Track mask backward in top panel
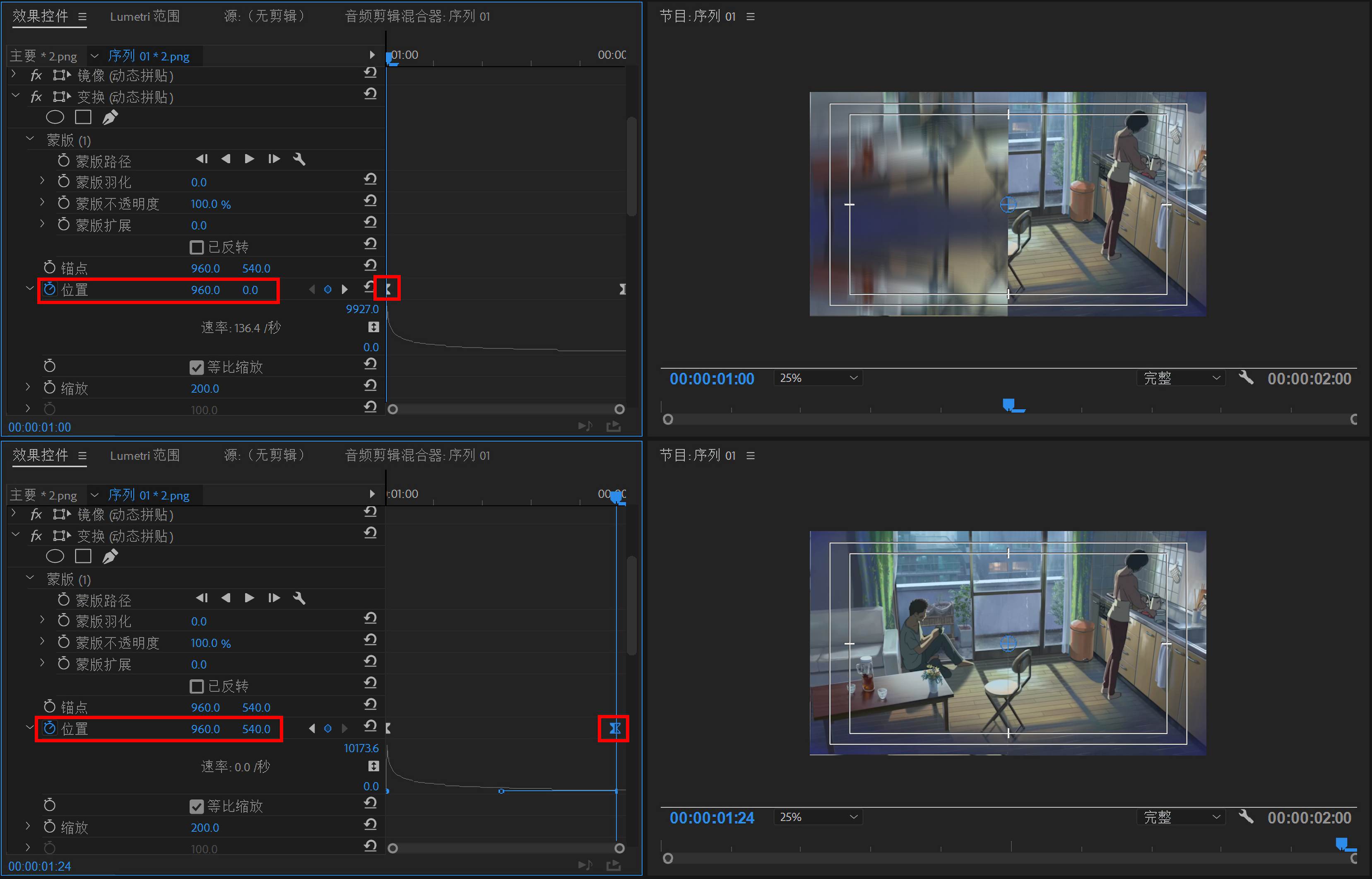Screen dimensions: 1372x879 point(226,159)
